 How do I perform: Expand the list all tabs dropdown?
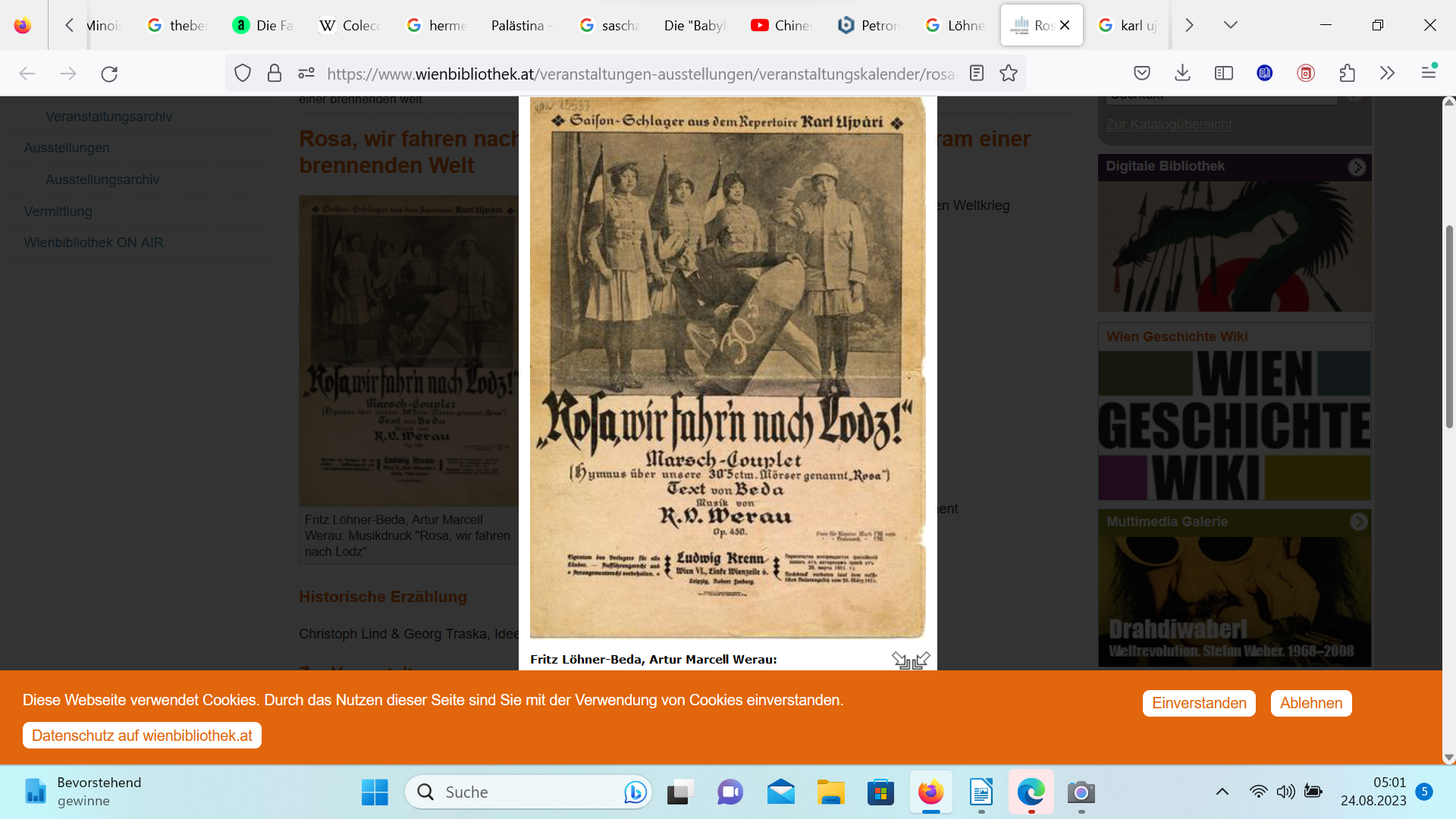point(1230,25)
